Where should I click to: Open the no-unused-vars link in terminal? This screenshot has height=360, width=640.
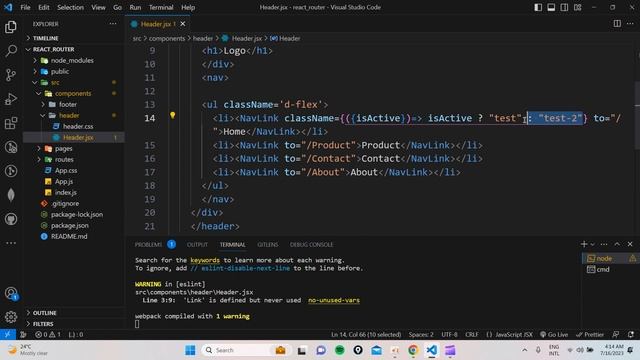tap(334, 300)
